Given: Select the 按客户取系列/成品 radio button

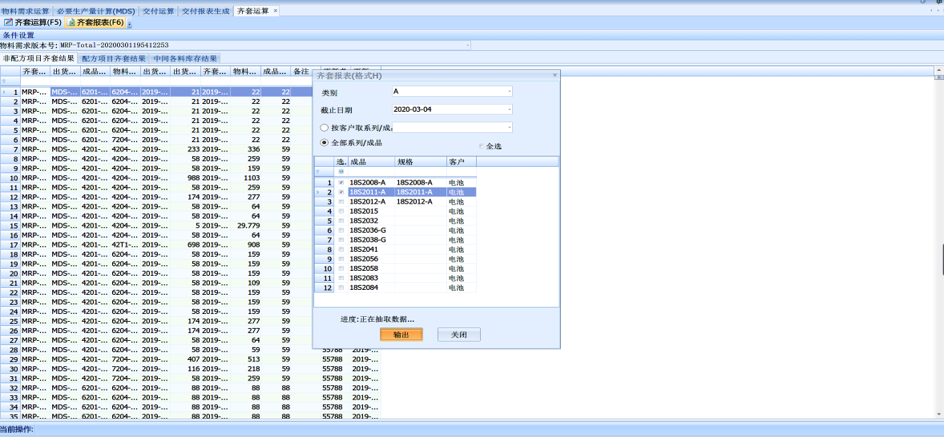Looking at the screenshot, I should click(324, 128).
